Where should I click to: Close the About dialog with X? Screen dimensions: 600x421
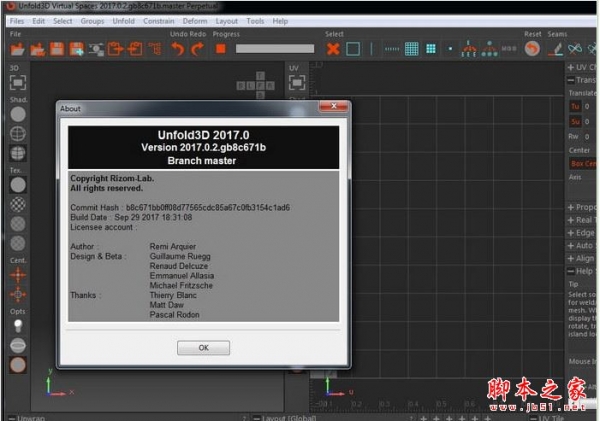pyautogui.click(x=334, y=106)
